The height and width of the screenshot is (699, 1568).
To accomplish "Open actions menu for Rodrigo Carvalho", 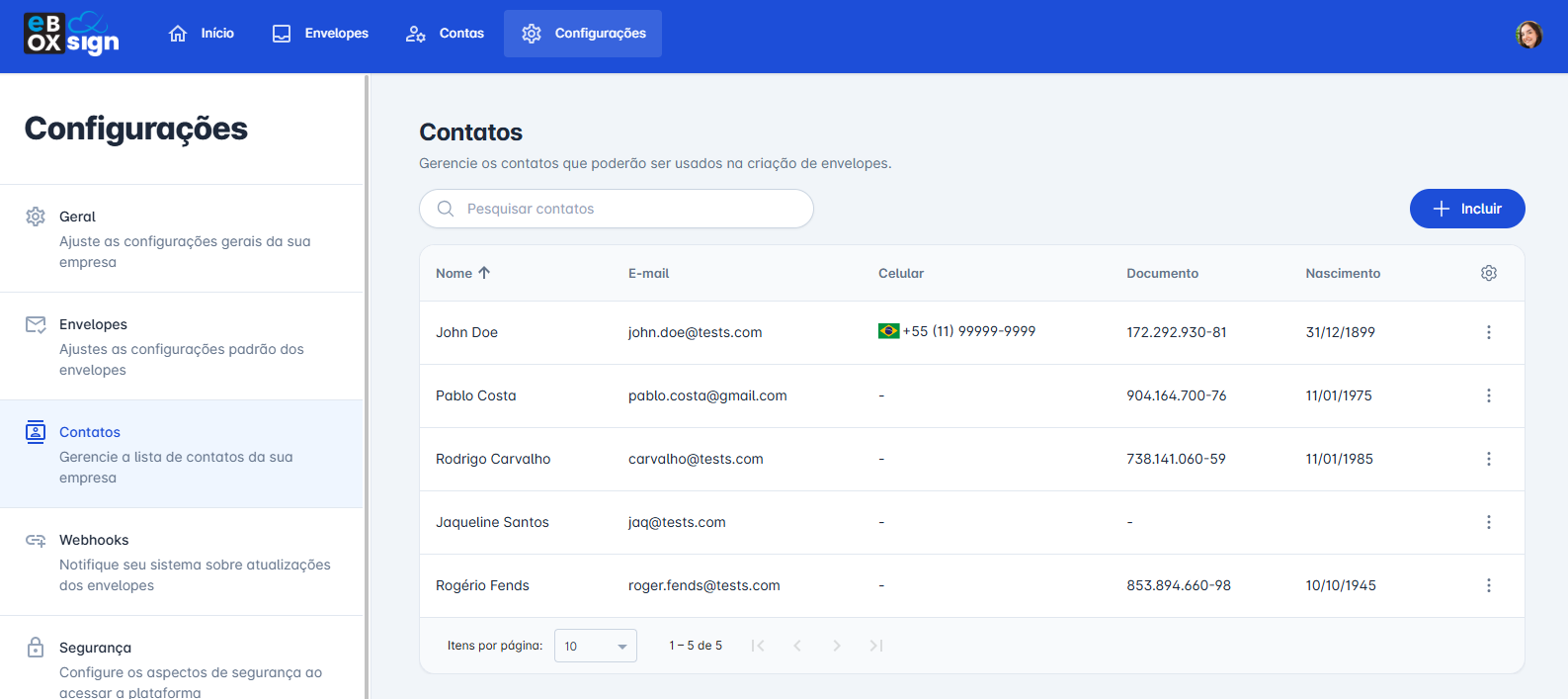I will click(1488, 459).
